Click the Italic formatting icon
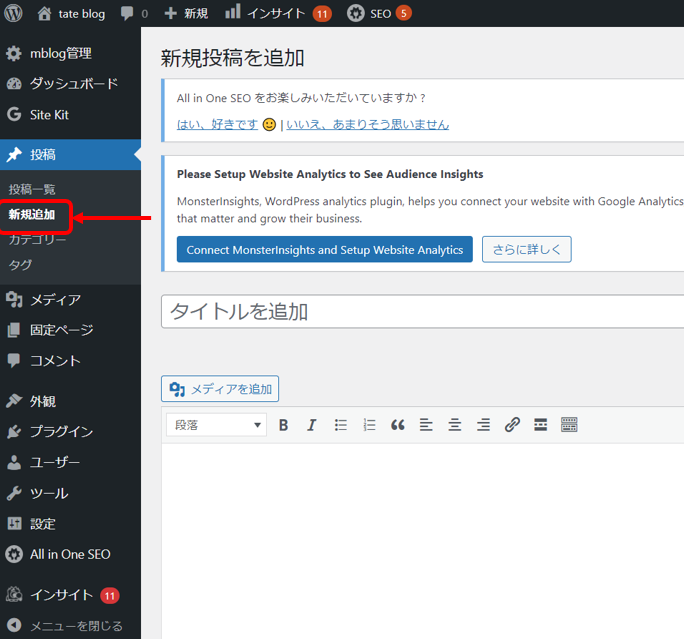684x639 pixels. (311, 425)
